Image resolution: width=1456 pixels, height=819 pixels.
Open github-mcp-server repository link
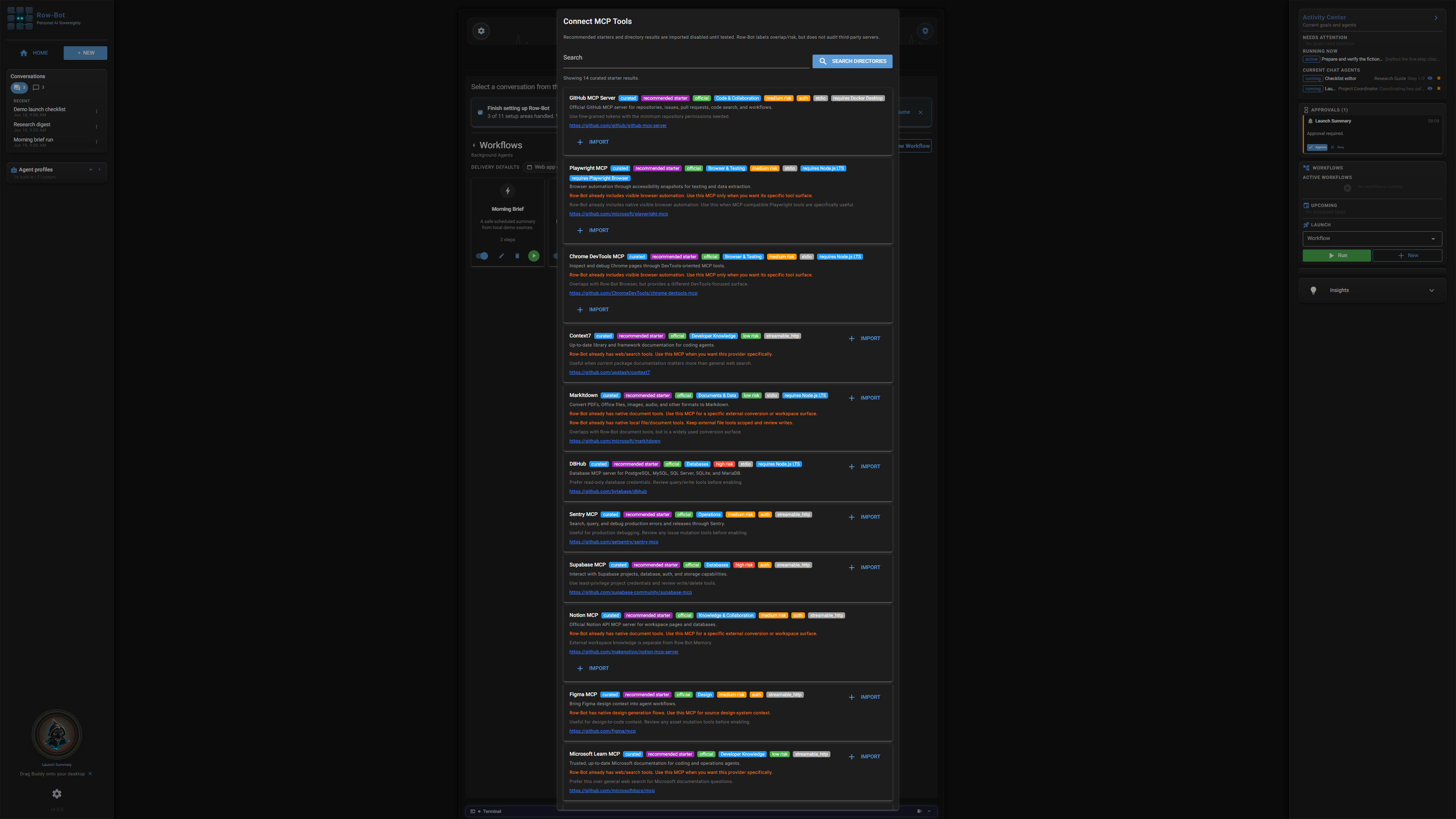coord(618,126)
